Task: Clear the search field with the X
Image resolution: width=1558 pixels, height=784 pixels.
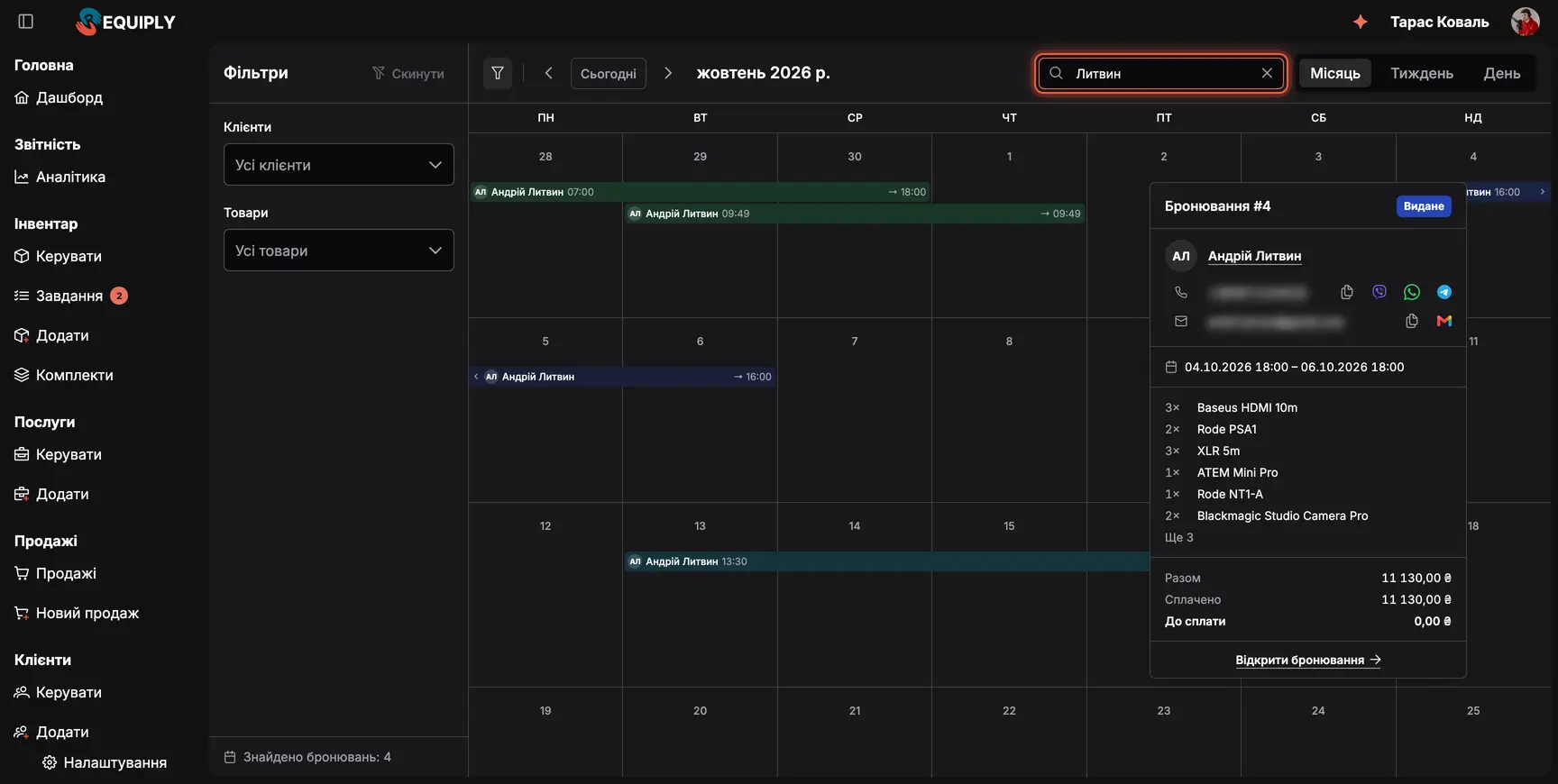Action: pos(1267,73)
